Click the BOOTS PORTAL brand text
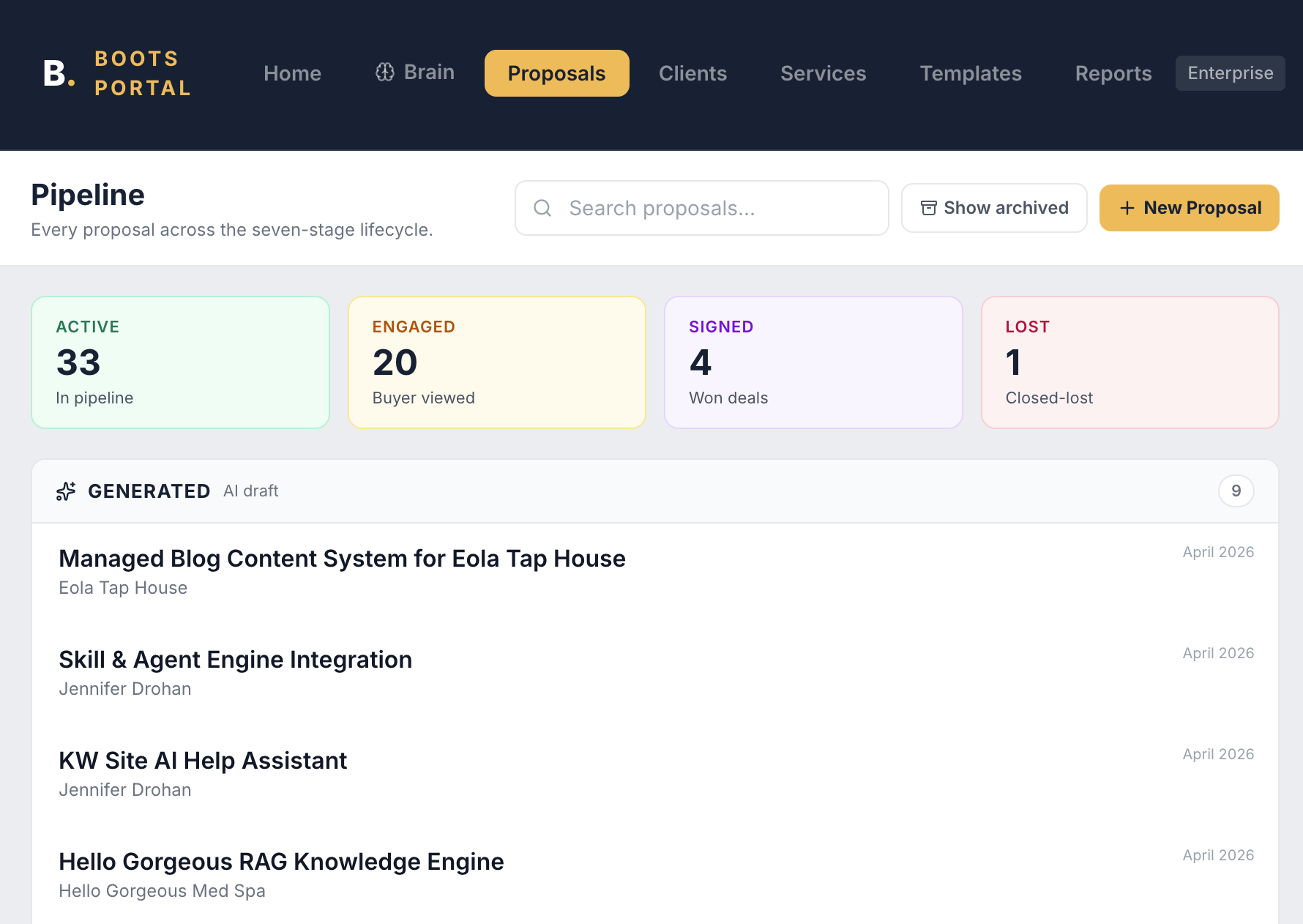This screenshot has height=924, width=1303. point(143,73)
